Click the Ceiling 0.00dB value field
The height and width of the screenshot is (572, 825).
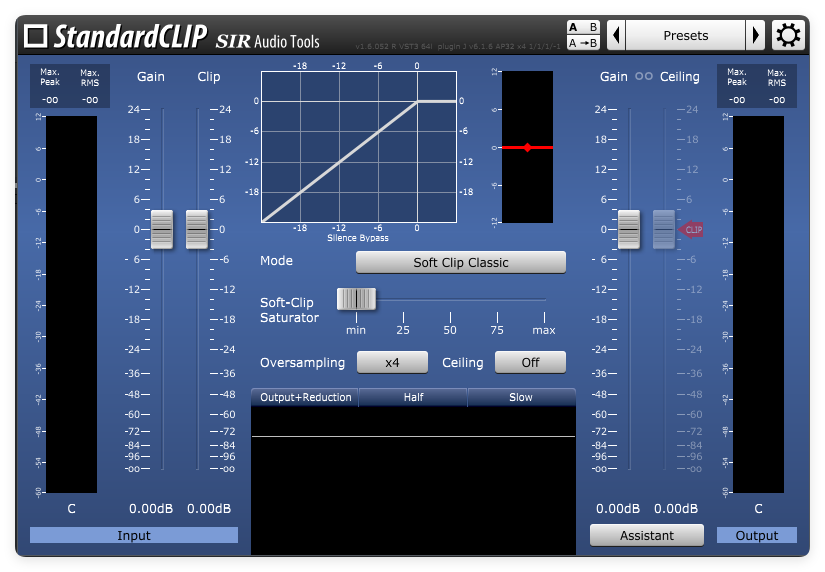click(676, 509)
